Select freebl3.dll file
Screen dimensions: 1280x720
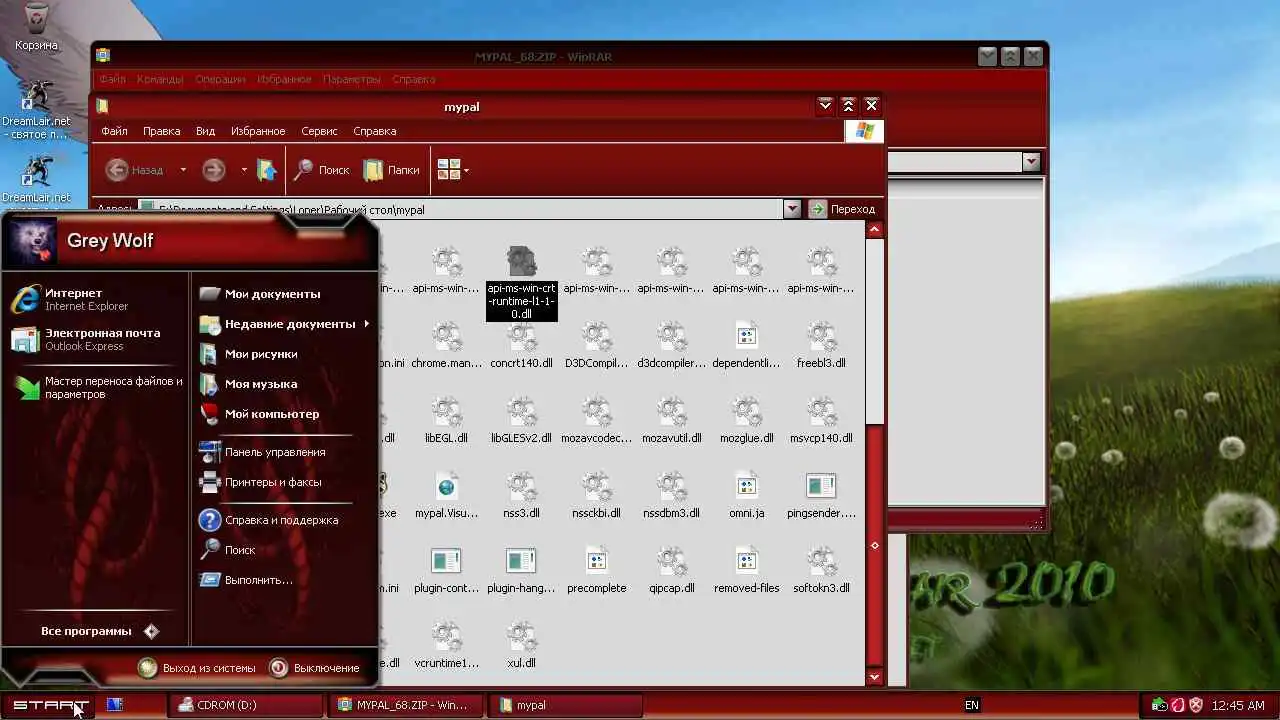(821, 345)
